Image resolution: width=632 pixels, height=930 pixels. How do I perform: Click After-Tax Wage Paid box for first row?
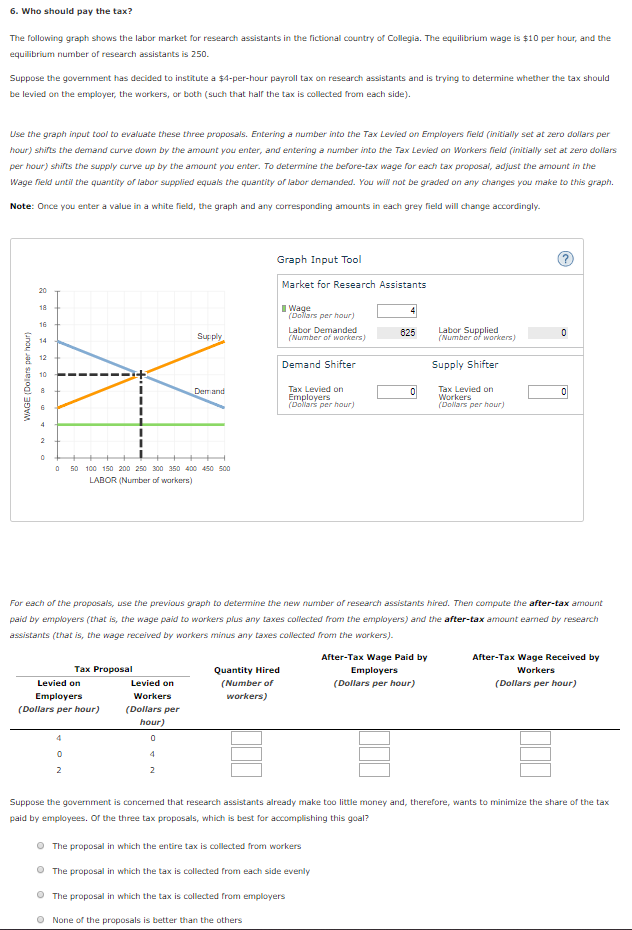[x=371, y=736]
